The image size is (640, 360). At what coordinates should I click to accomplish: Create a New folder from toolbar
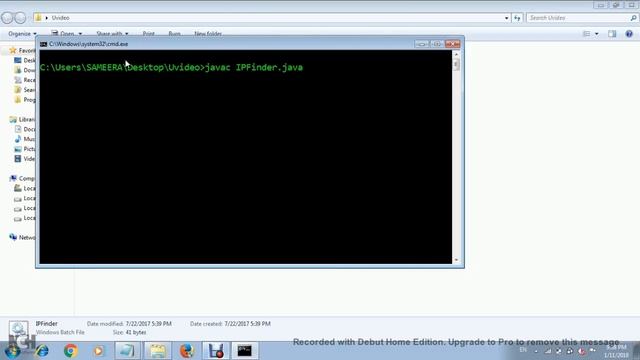(208, 34)
